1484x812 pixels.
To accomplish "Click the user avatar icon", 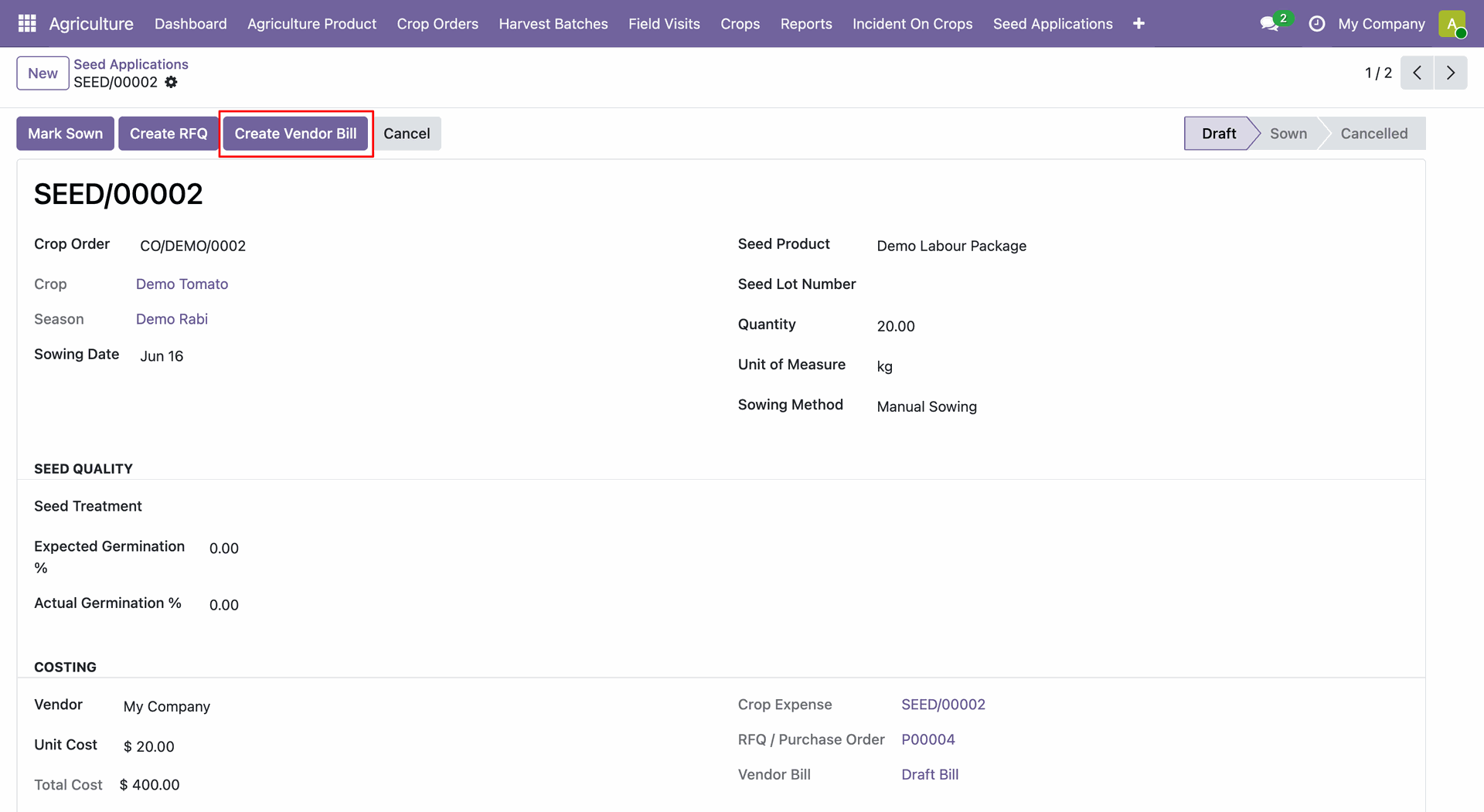I will click(1452, 24).
